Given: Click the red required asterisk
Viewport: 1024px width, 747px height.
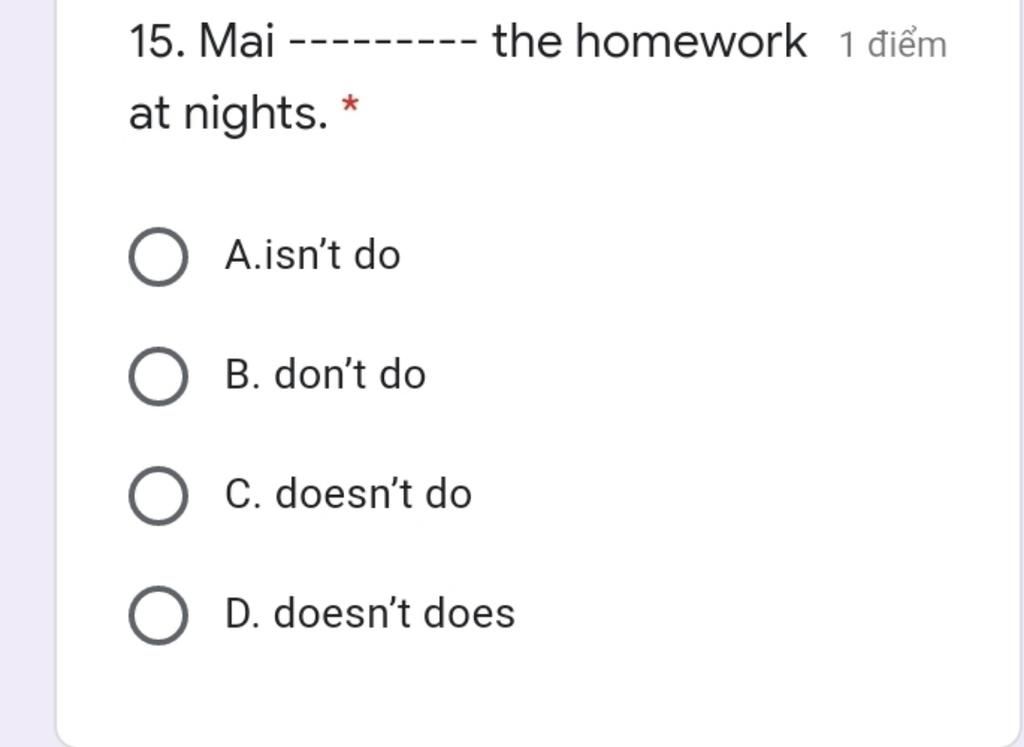Looking at the screenshot, I should point(350,104).
